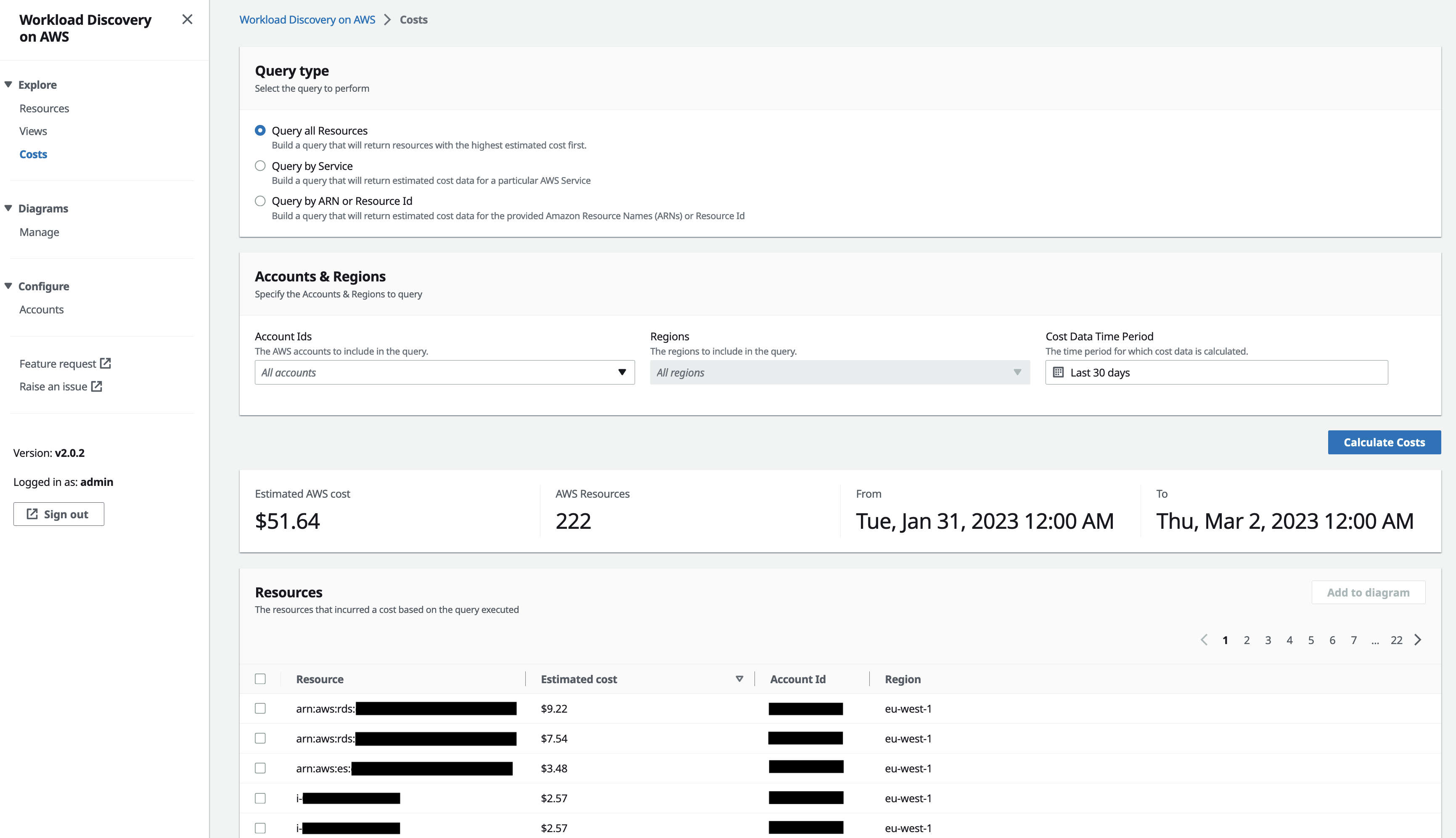
Task: Click the Raise an issue external link icon
Action: click(96, 386)
